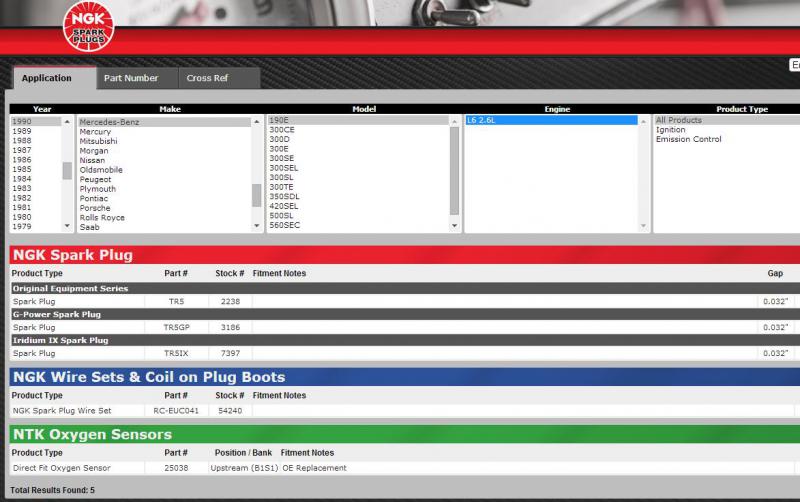The height and width of the screenshot is (502, 800).
Task: Select 560SEC in Model list
Action: point(285,225)
